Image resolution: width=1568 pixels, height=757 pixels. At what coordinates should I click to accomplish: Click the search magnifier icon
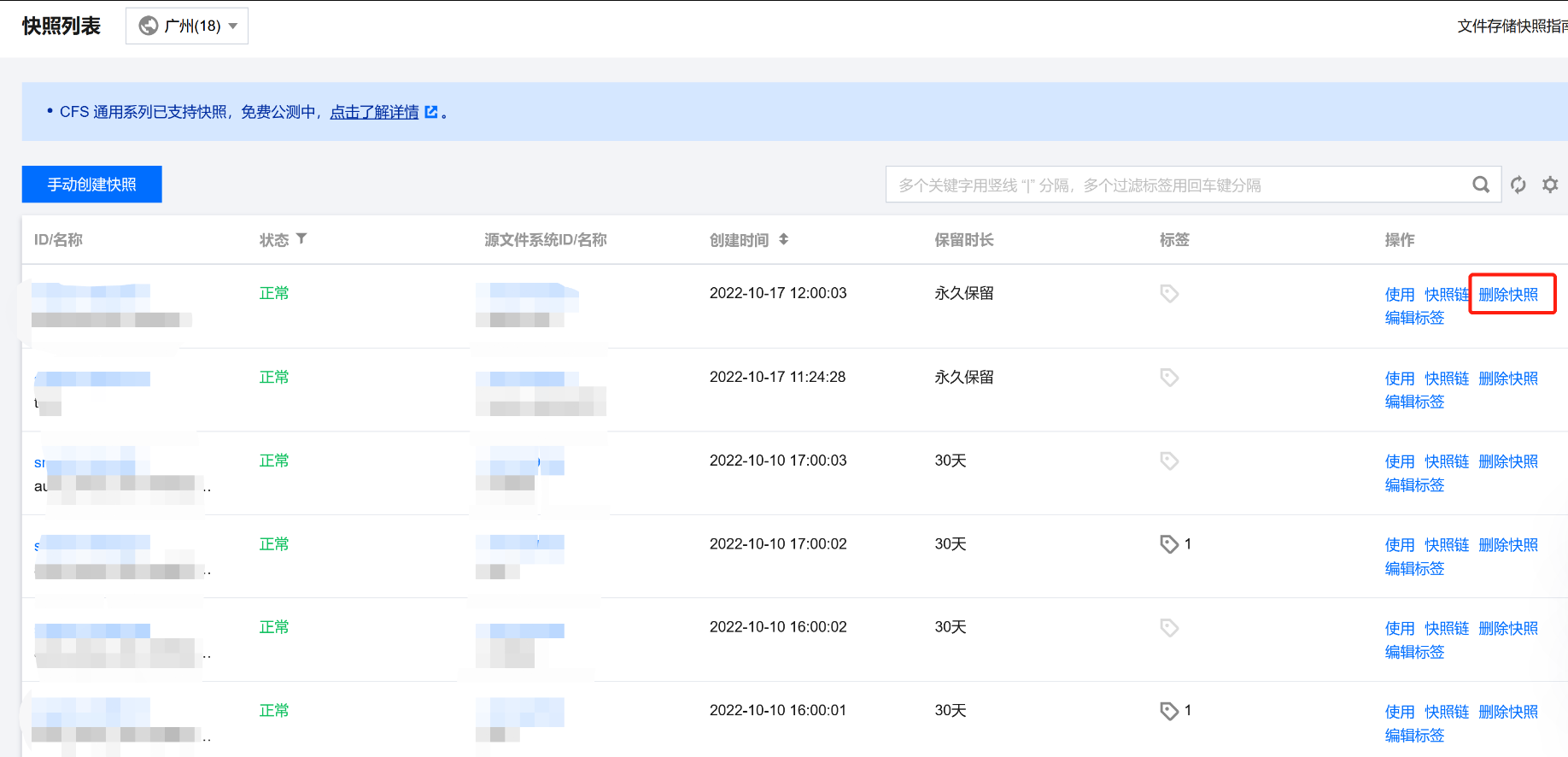1481,185
